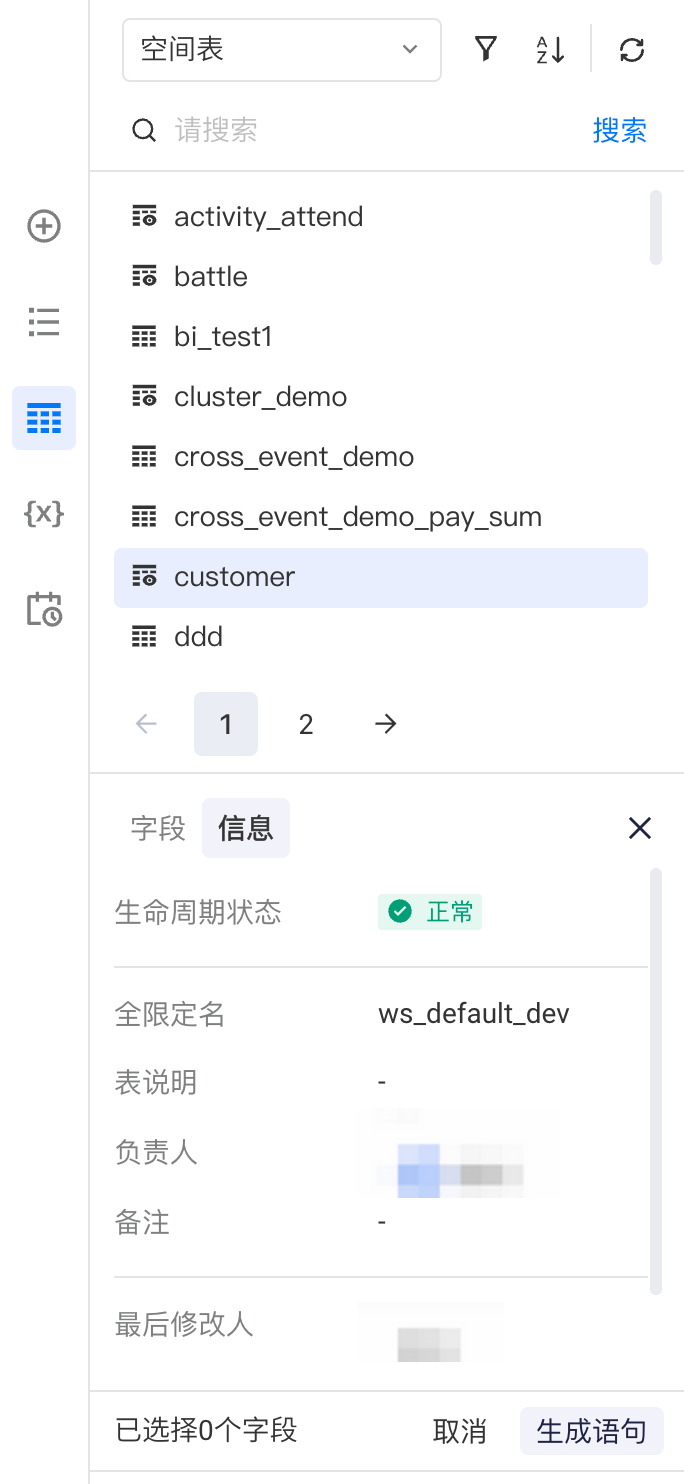Image resolution: width=684 pixels, height=1484 pixels.
Task: Click the 生命周期状态 label
Action: [198, 912]
